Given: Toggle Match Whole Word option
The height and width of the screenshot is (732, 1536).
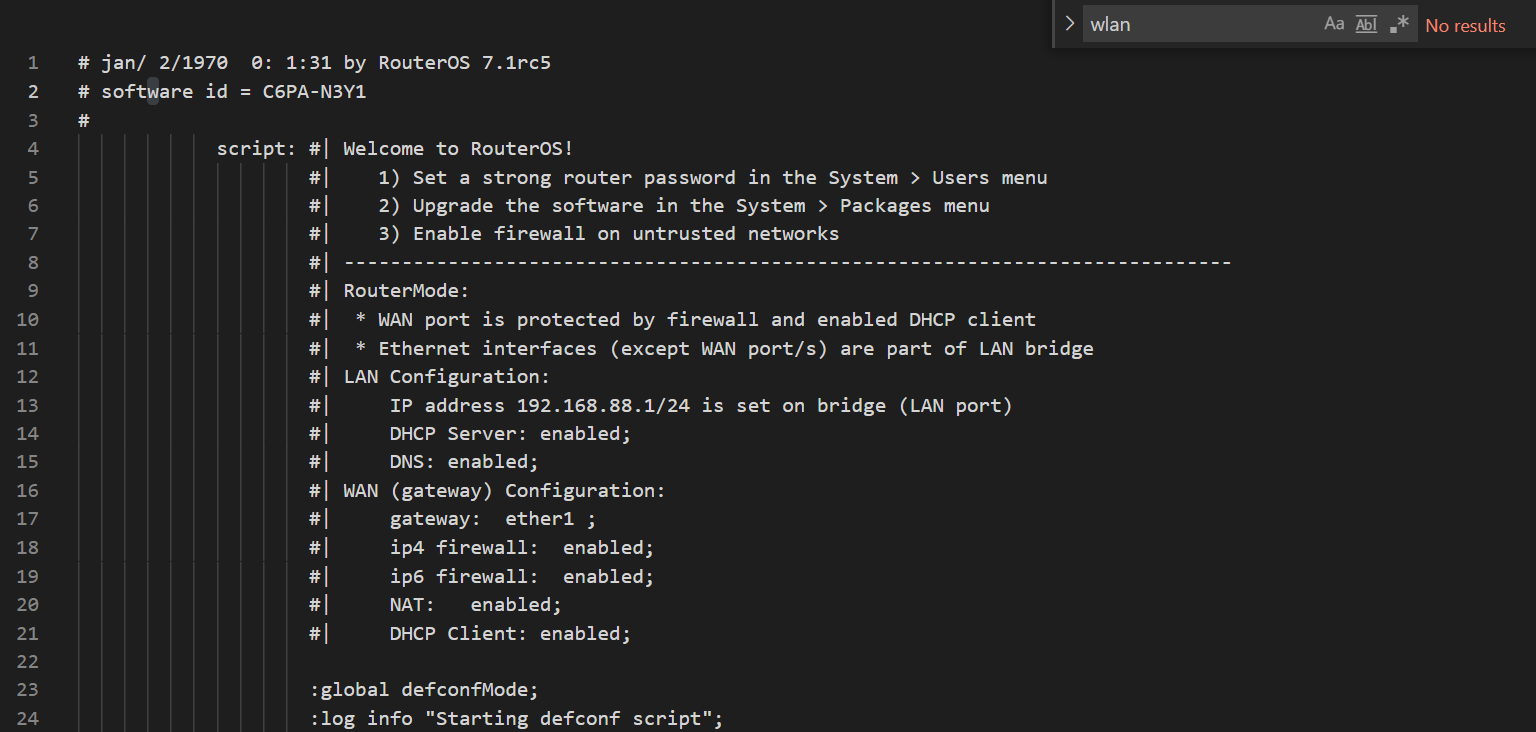Looking at the screenshot, I should [x=1366, y=24].
